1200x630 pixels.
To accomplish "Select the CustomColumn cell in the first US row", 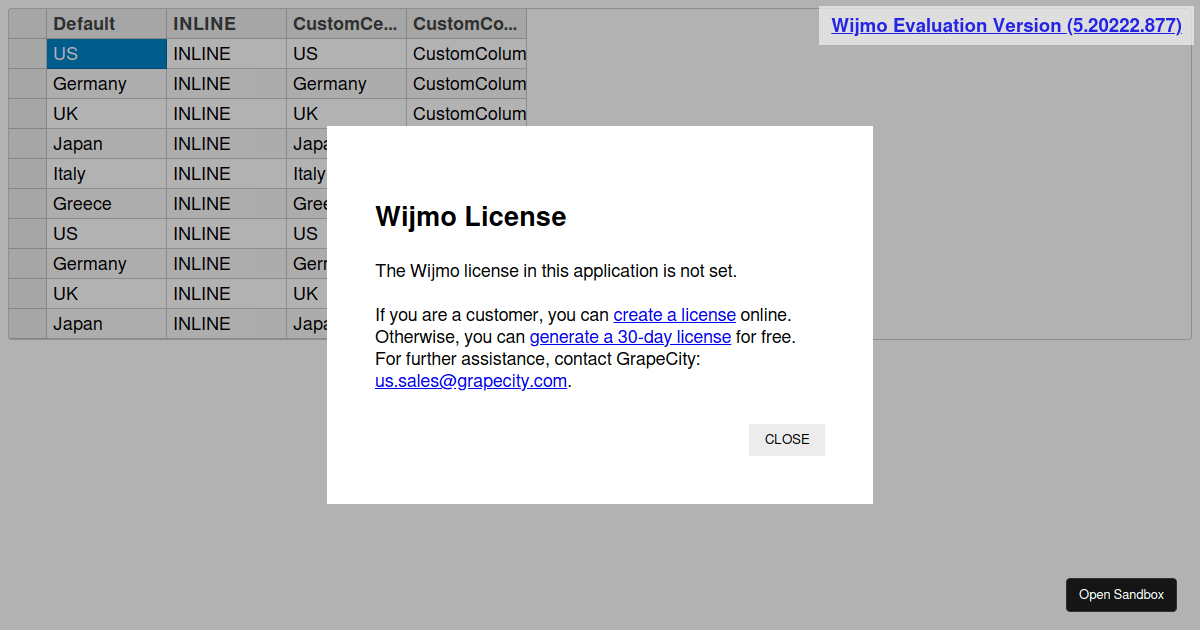I will tap(466, 54).
